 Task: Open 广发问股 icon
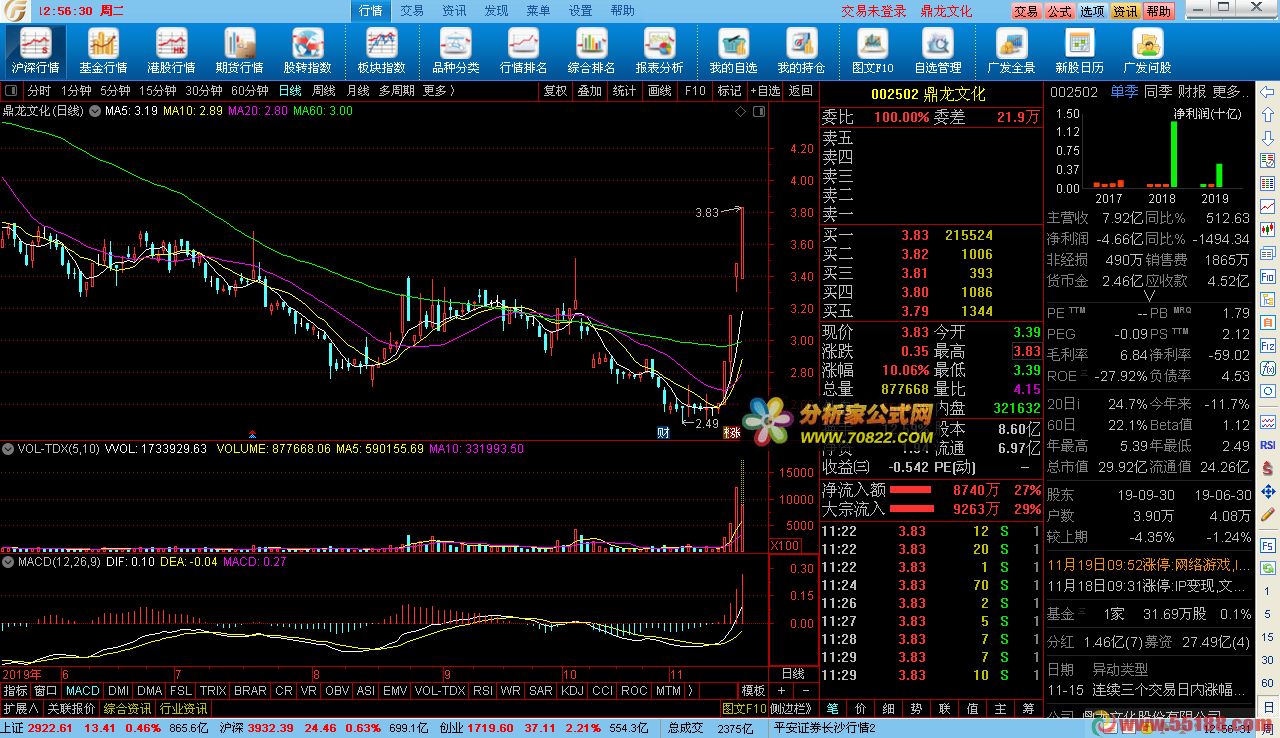tap(1147, 51)
